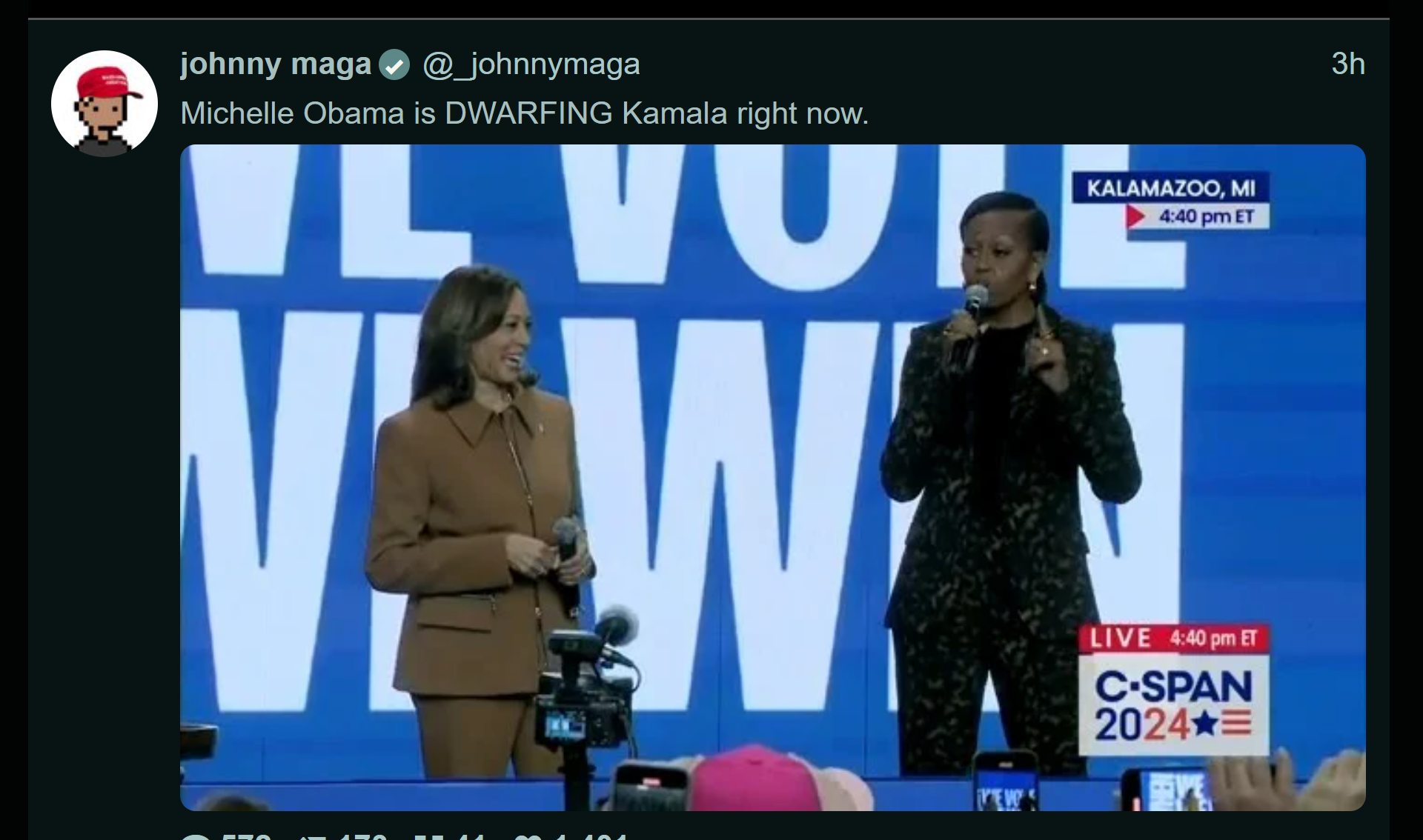Image resolution: width=1423 pixels, height=840 pixels.
Task: Open the post via the 3h timestamp
Action: tap(1348, 64)
